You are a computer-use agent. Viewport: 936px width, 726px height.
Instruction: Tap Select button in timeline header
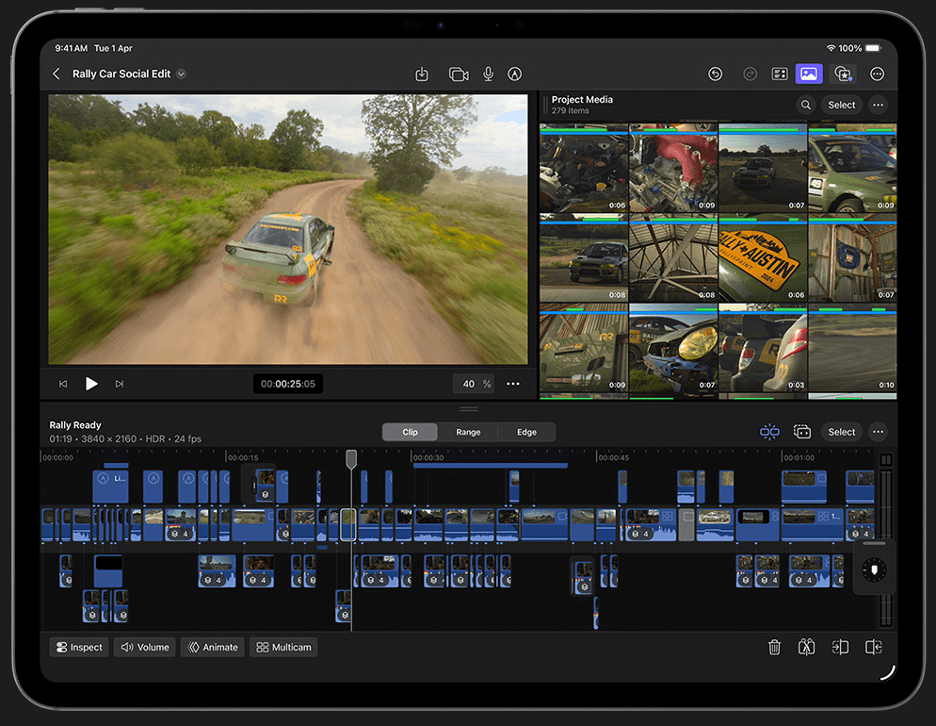point(842,432)
